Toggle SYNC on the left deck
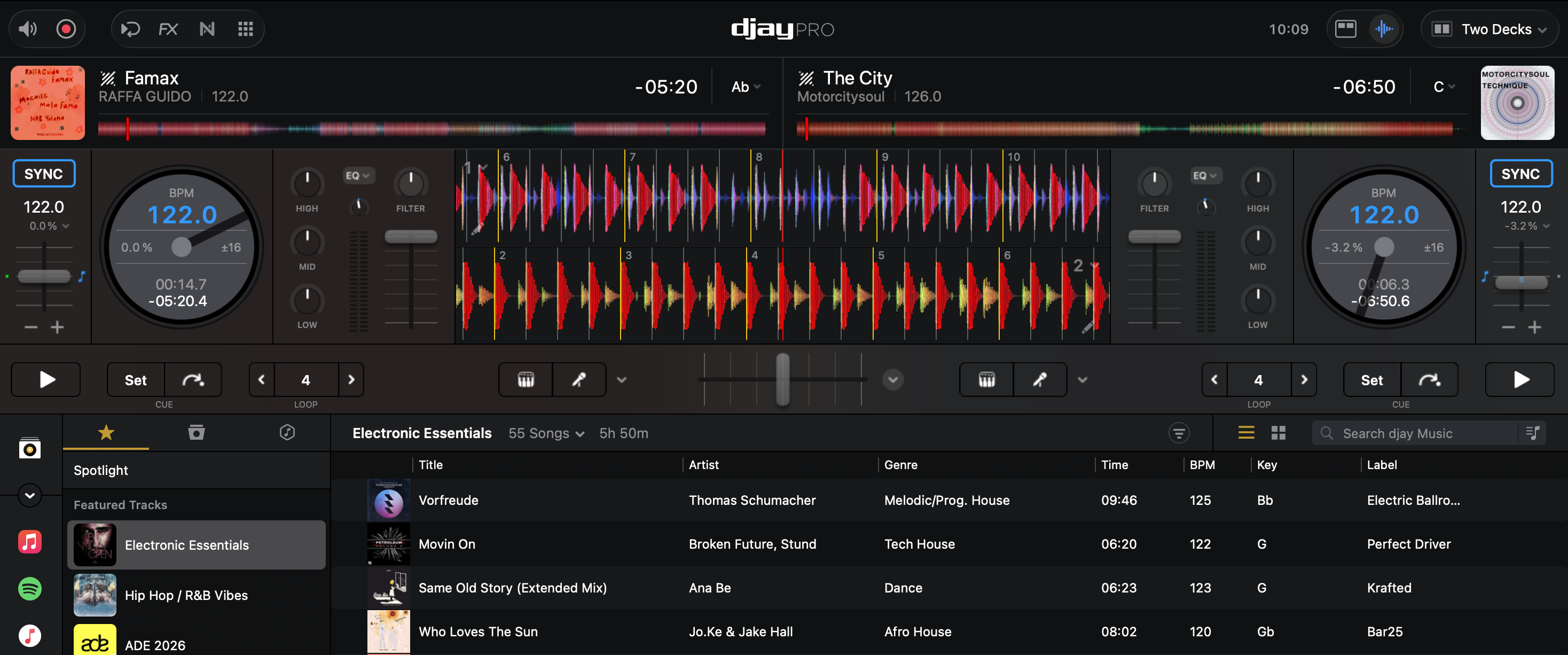Viewport: 1568px width, 655px height. coord(44,174)
